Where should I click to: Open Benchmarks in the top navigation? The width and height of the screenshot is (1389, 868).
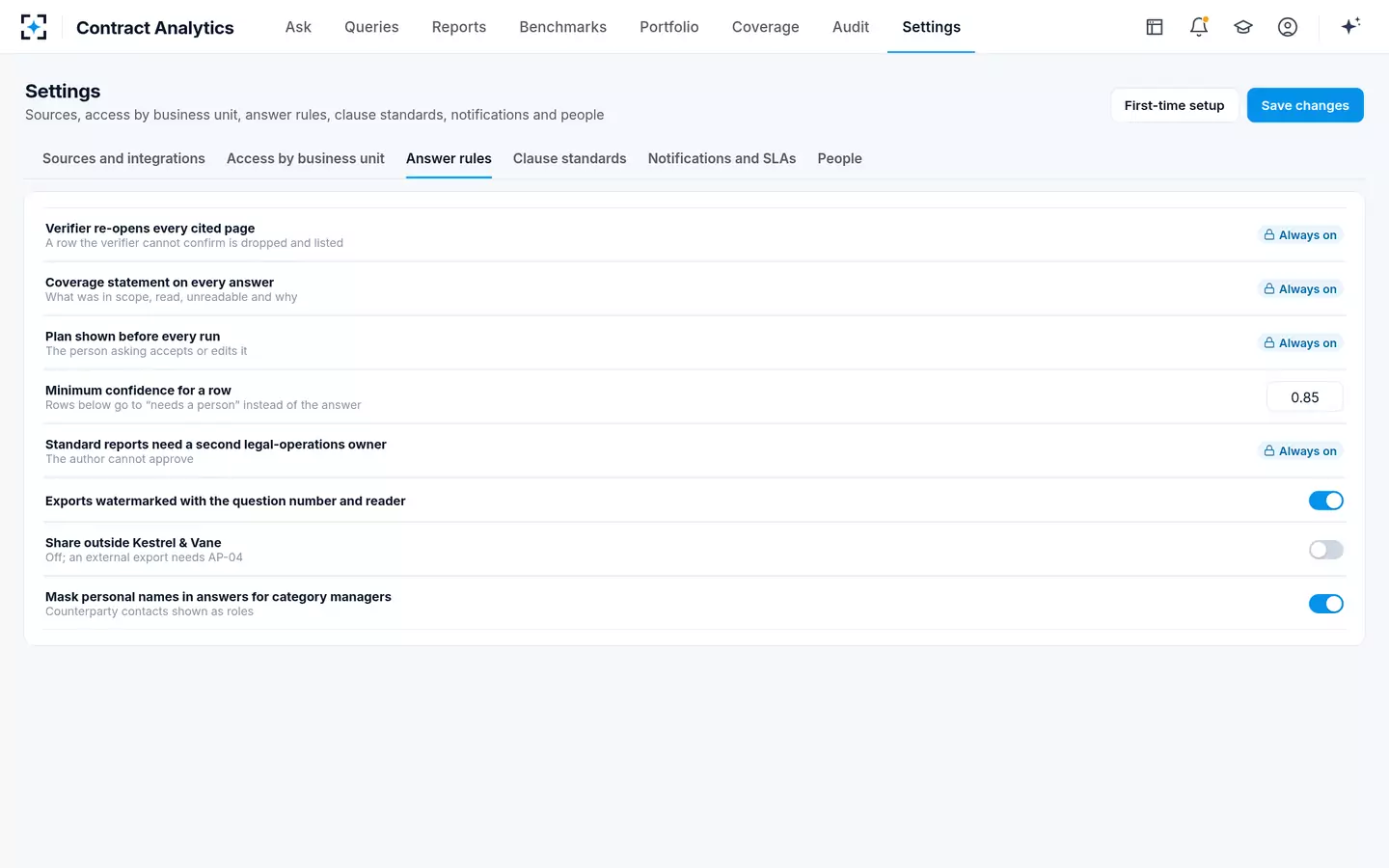[563, 27]
